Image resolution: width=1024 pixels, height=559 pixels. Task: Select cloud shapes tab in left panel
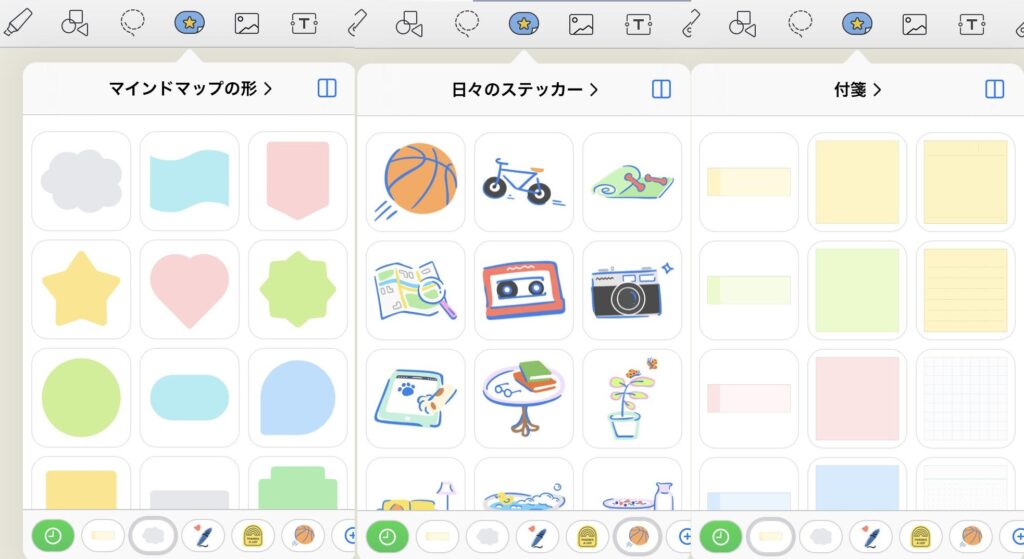pyautogui.click(x=153, y=536)
